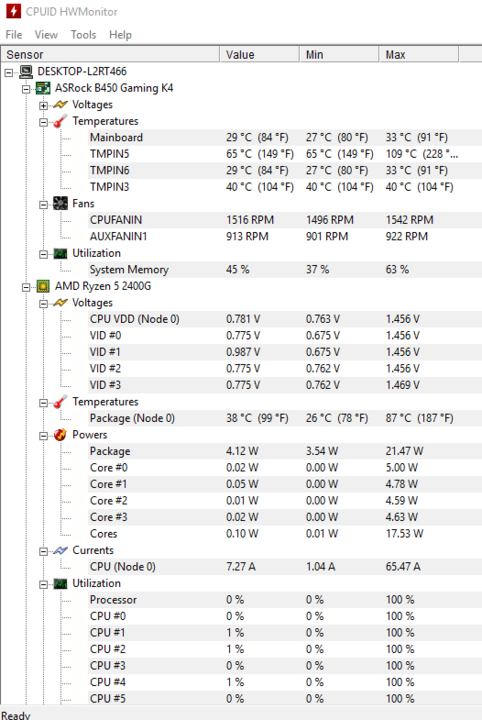This screenshot has width=482, height=720.
Task: Select the DESKTOP-L2RT466 computer icon
Action: [26, 72]
